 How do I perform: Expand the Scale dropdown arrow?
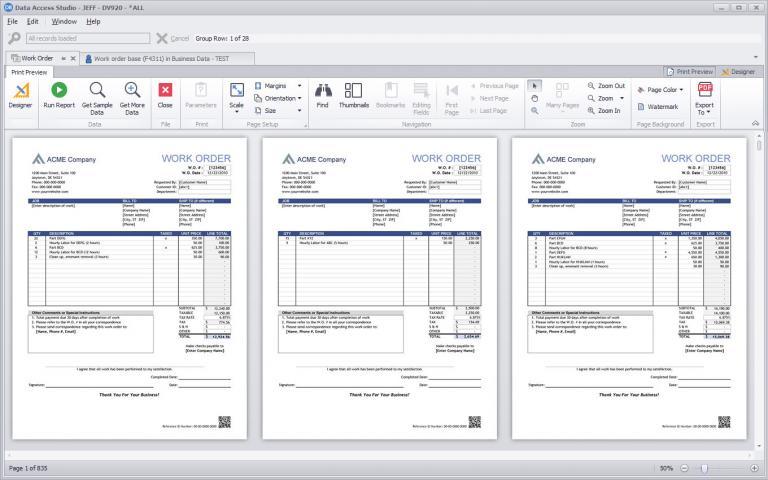pos(237,112)
